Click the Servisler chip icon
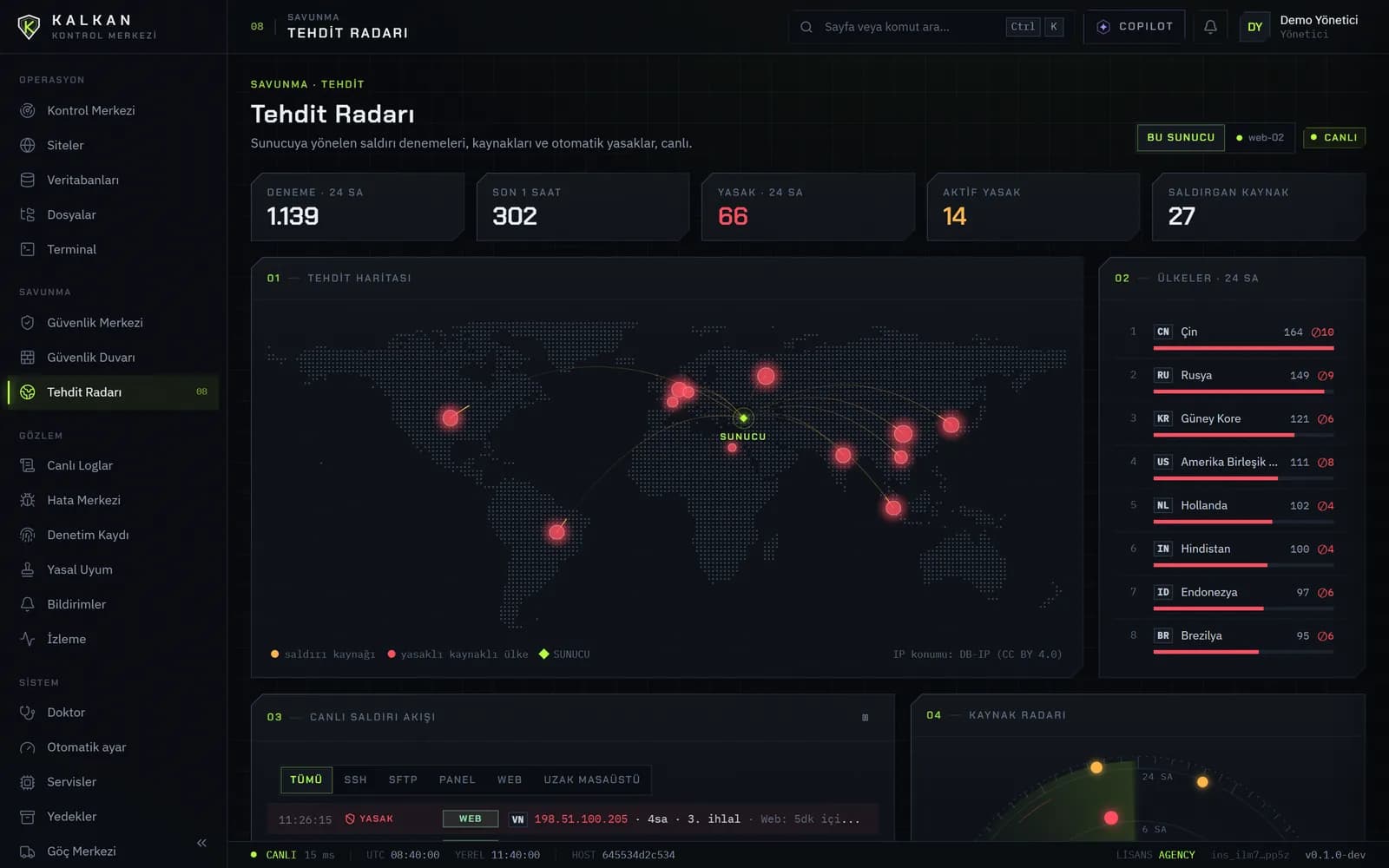Viewport: 1389px width, 868px height. point(28,782)
